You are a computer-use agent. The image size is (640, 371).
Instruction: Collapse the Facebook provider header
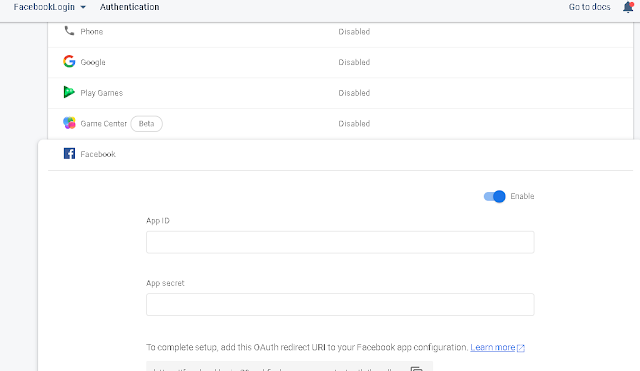(340, 154)
